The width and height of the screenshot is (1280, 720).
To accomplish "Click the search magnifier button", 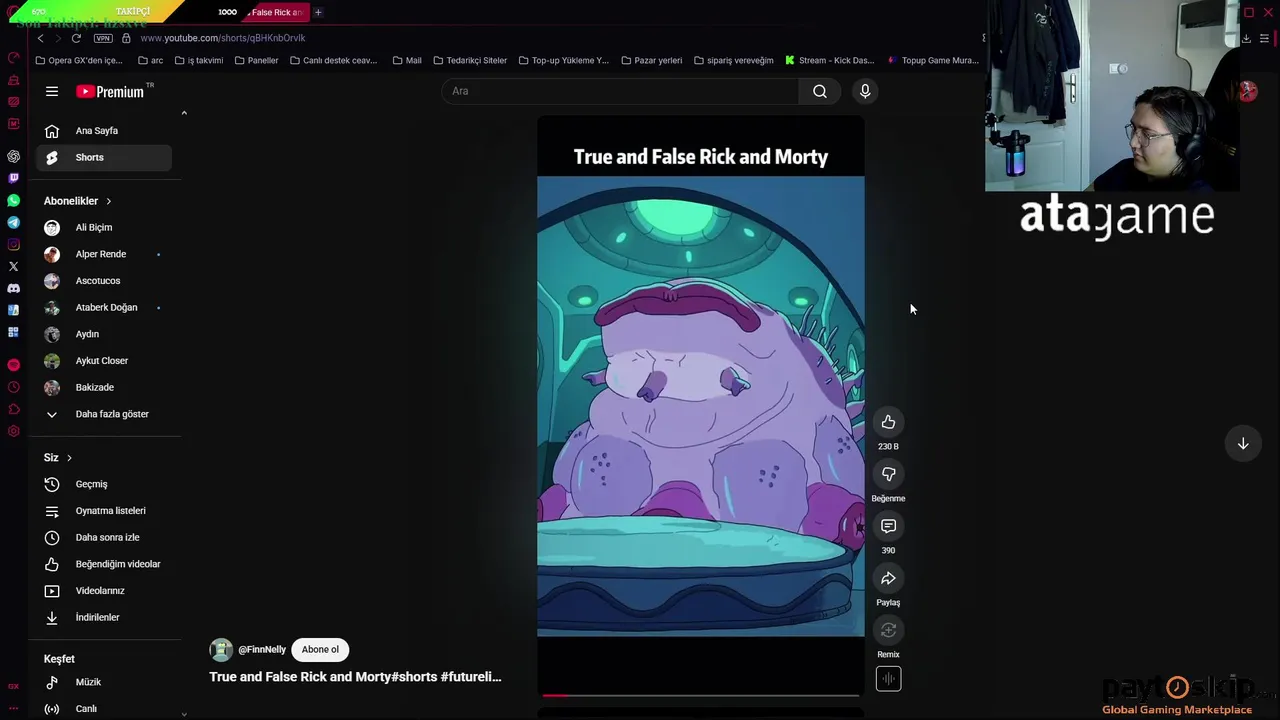I will [820, 91].
